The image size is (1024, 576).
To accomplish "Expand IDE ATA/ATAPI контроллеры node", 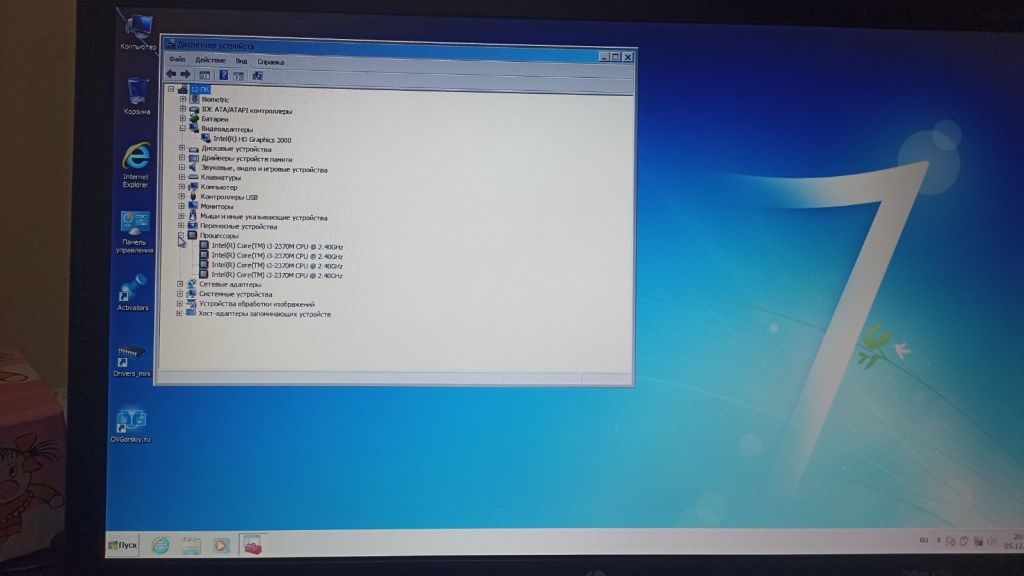I will (183, 109).
